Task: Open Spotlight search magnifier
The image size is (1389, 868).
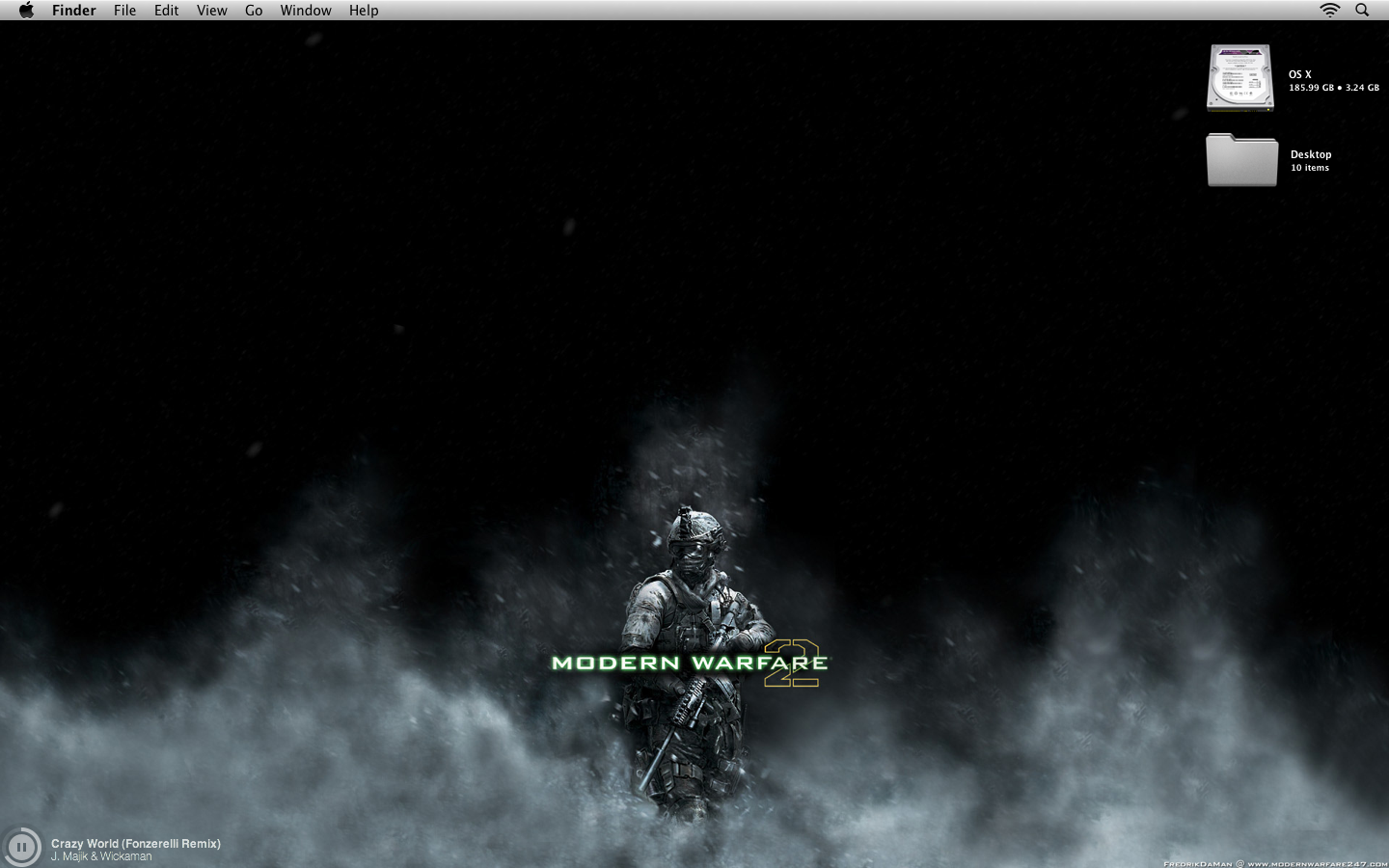Action: pos(1362,11)
